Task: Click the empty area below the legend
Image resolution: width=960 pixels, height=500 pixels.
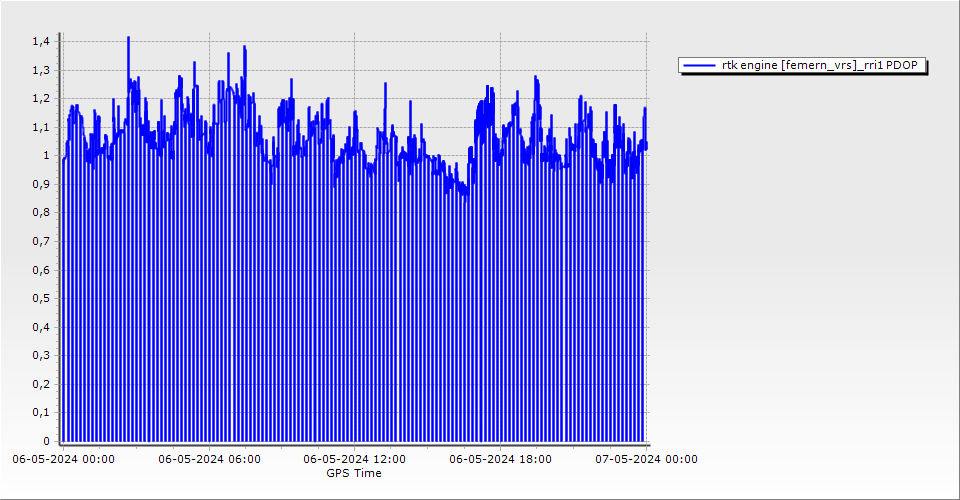Action: 800,250
